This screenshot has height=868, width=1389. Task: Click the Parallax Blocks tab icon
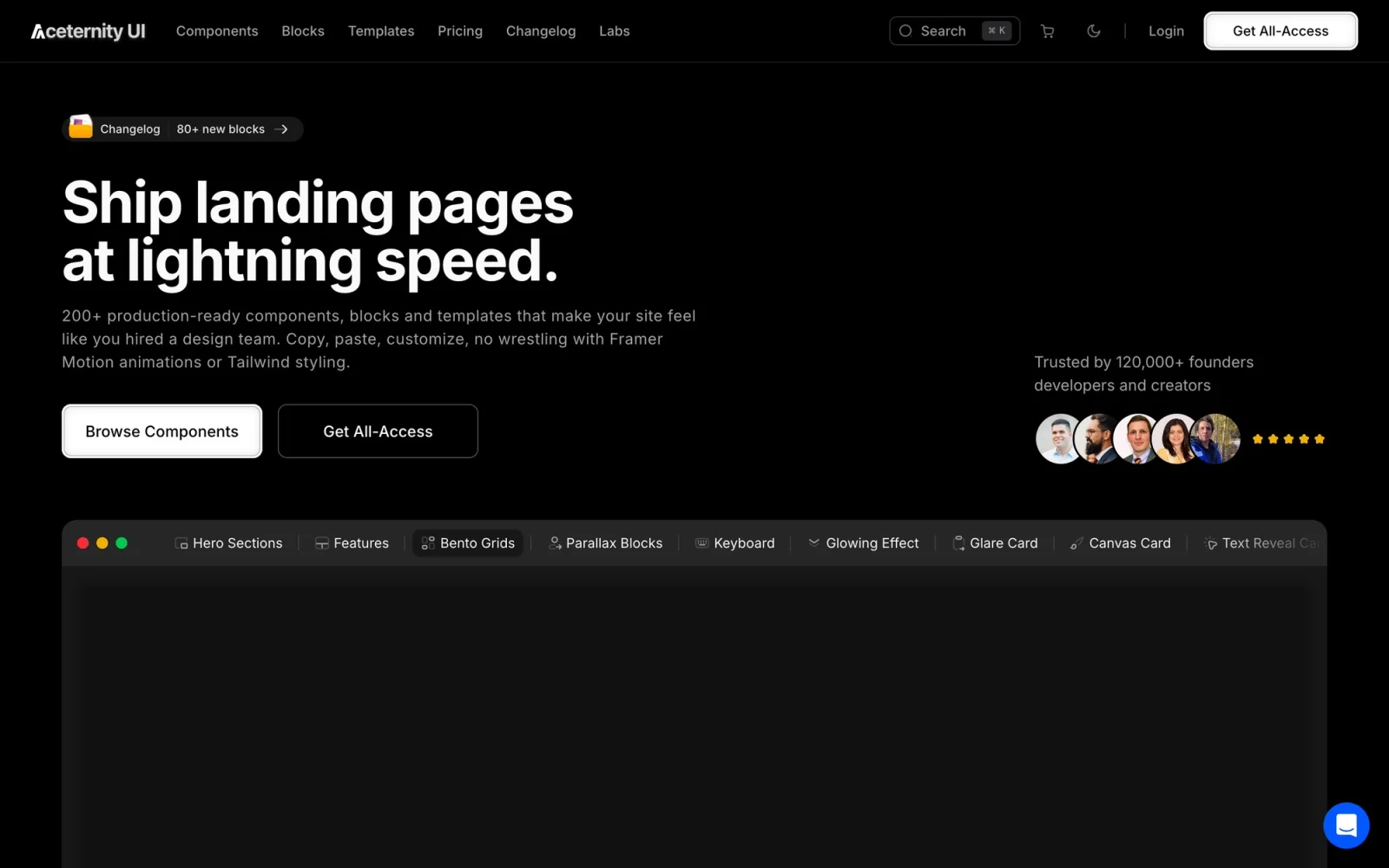[555, 543]
